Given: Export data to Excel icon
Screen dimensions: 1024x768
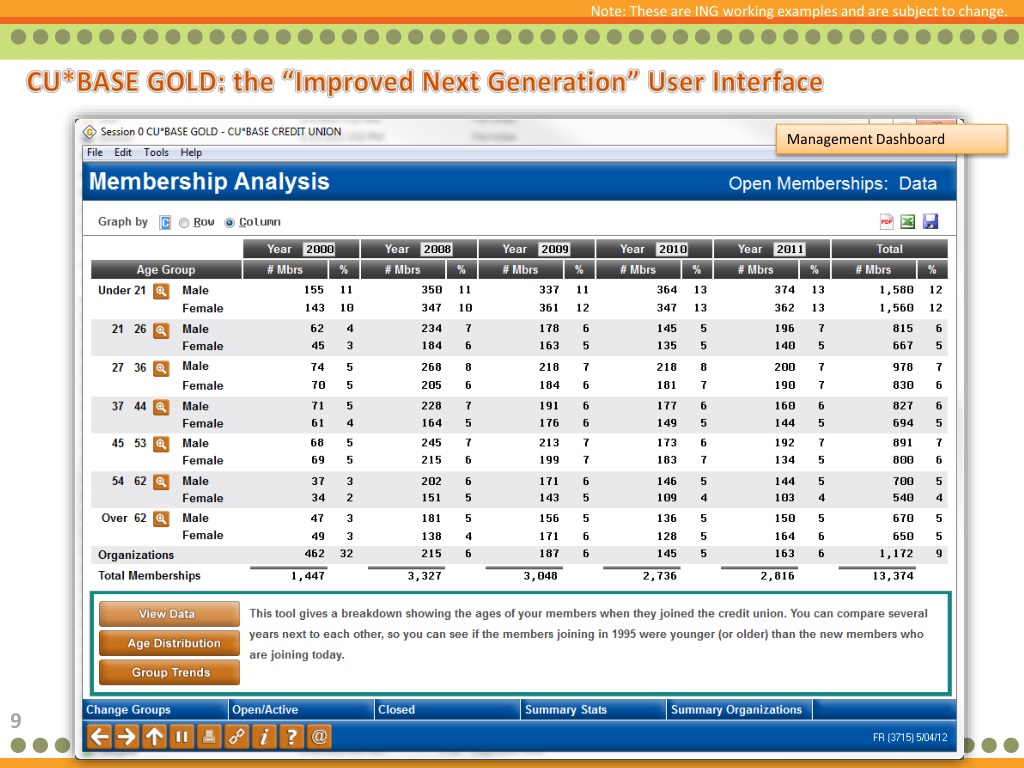Looking at the screenshot, I should click(x=908, y=222).
